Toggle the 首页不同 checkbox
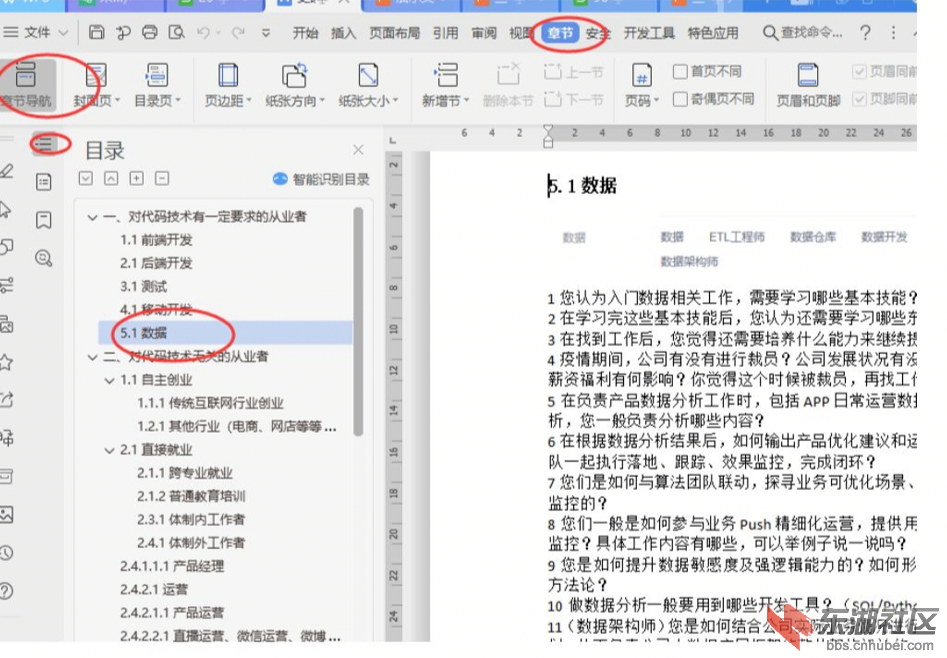Screen dimensions: 947x658 680,72
